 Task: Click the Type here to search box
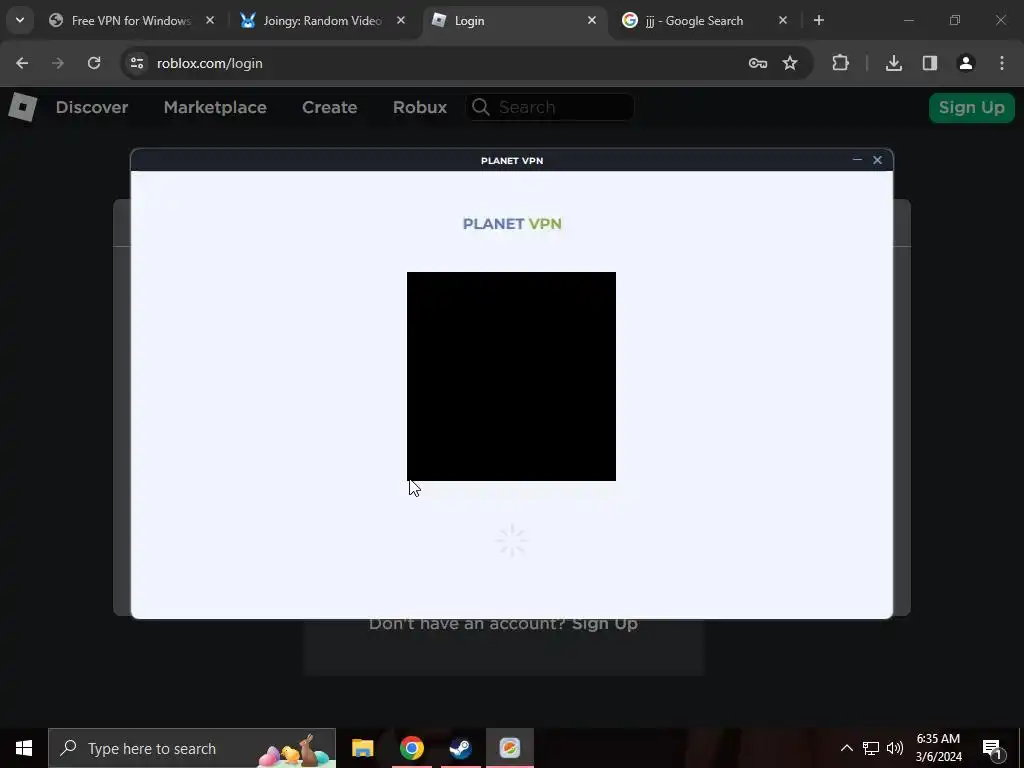[x=192, y=748]
